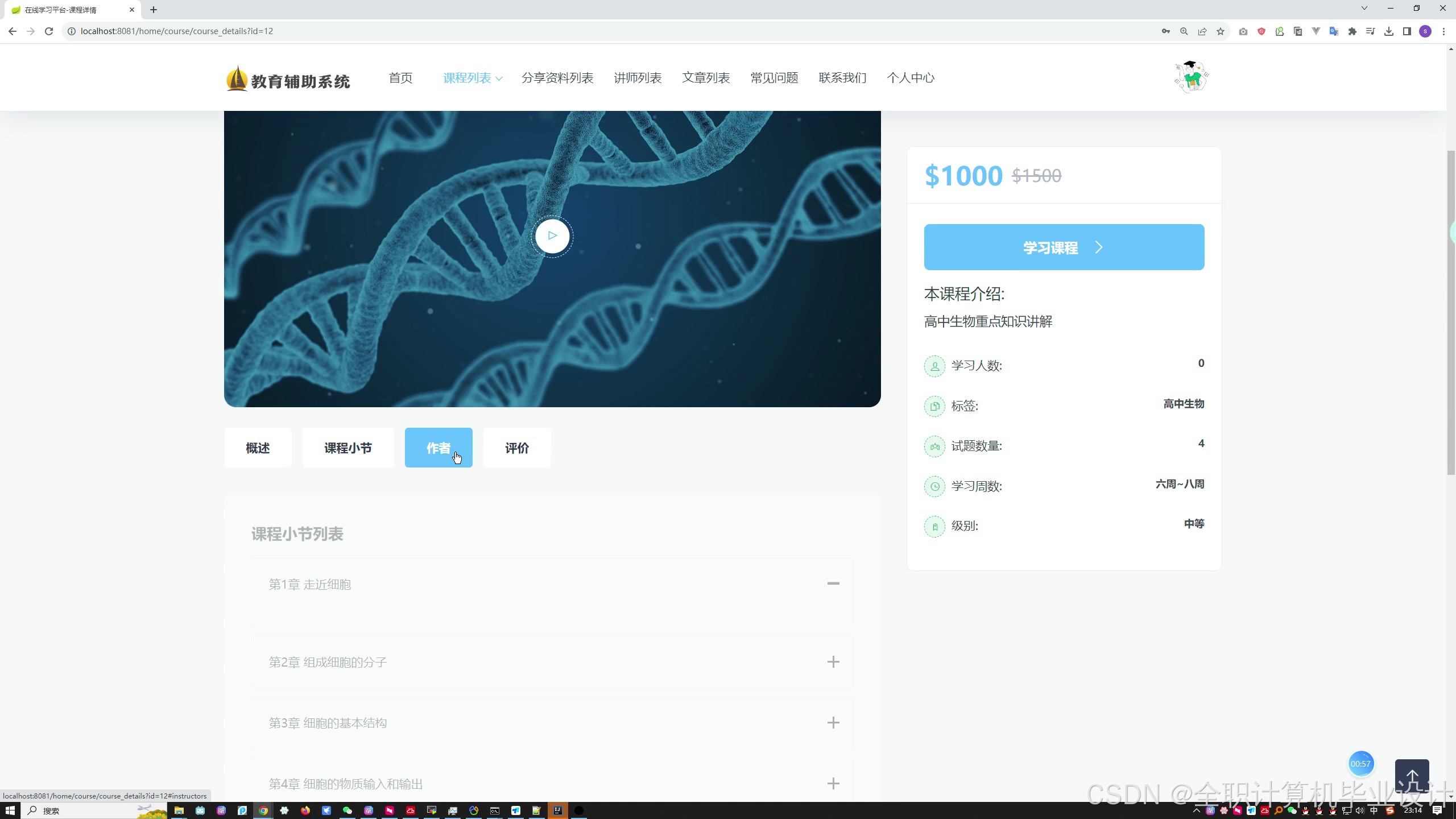Reload the page in browser

pyautogui.click(x=49, y=31)
